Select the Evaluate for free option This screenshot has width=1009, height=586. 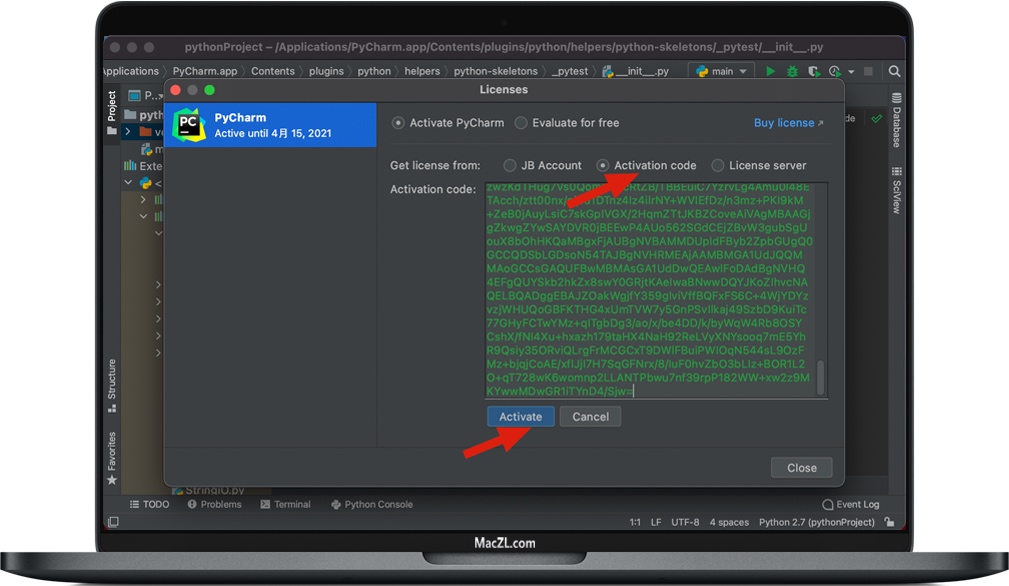point(521,123)
